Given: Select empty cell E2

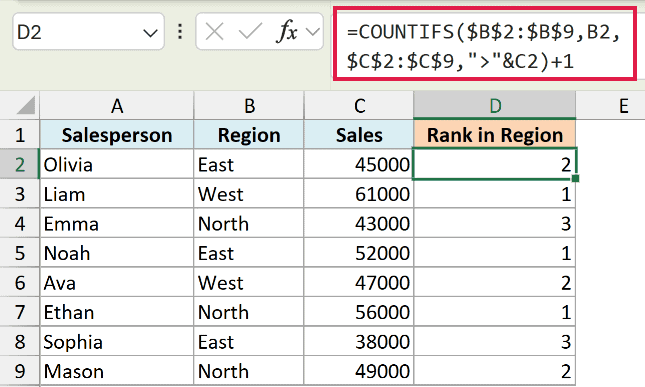Looking at the screenshot, I should [610, 164].
